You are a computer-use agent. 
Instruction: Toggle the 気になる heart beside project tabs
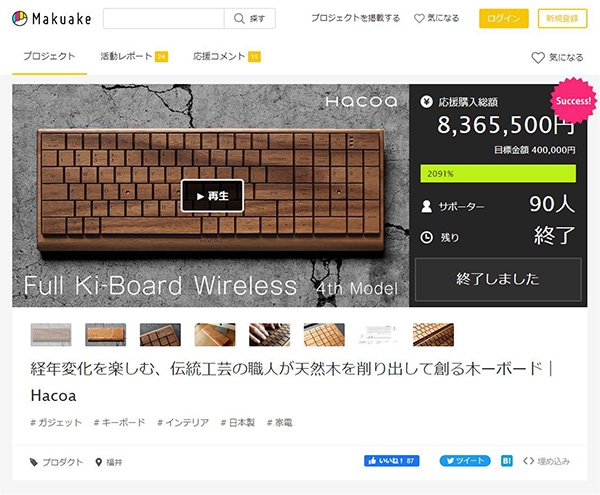click(558, 57)
